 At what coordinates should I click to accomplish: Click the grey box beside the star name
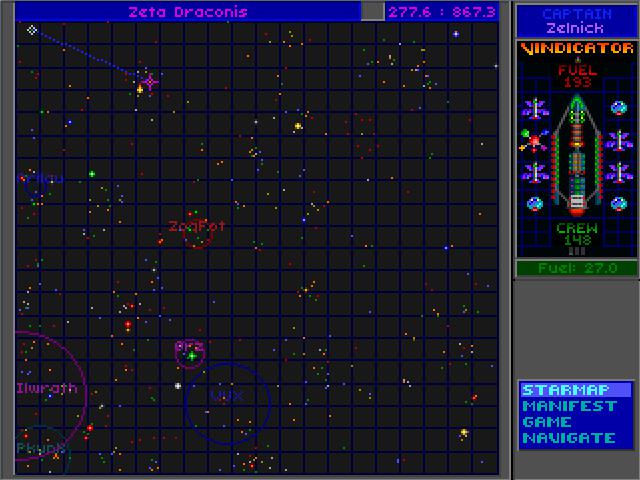tap(372, 11)
